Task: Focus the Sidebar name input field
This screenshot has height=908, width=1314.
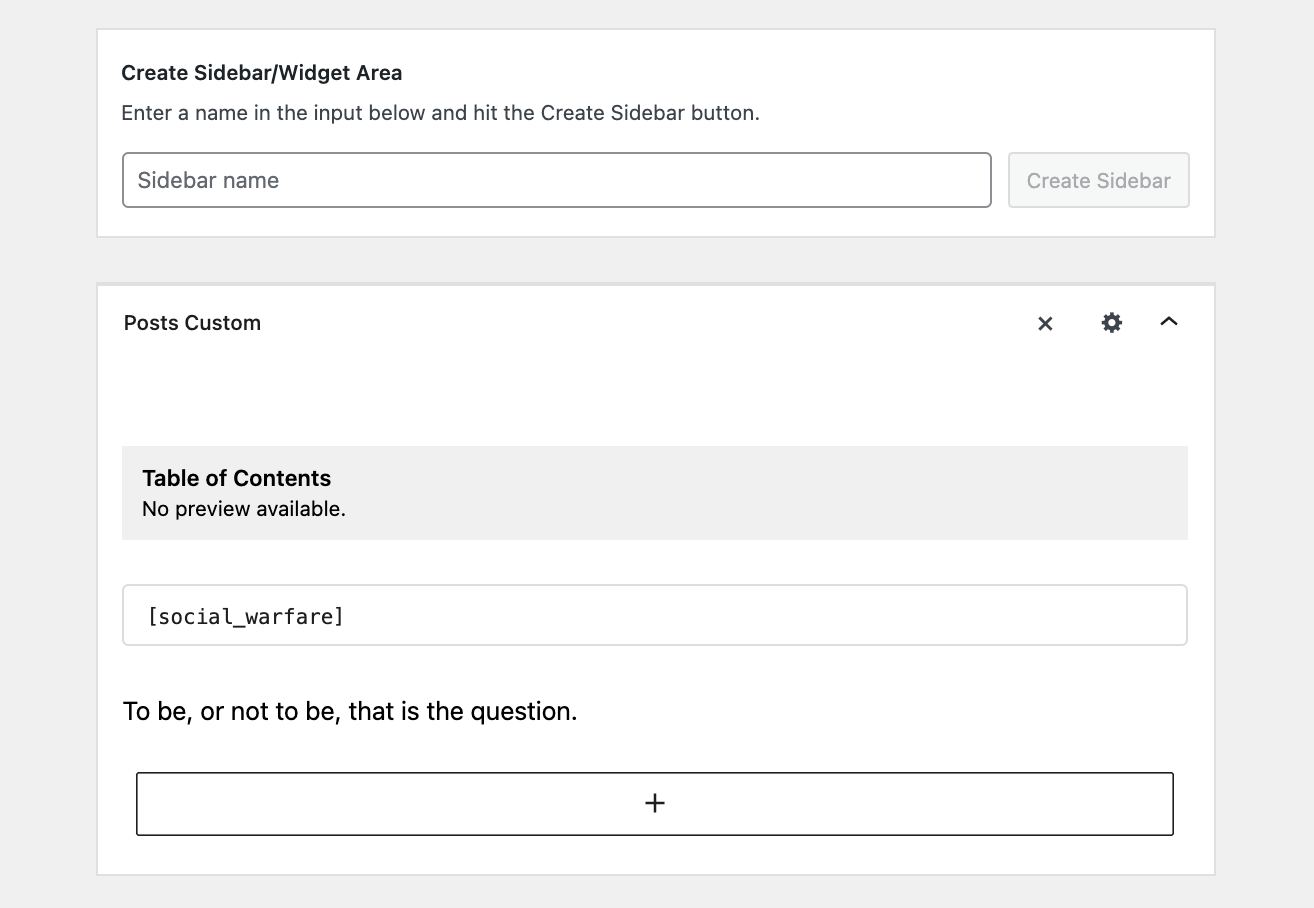Action: 556,180
